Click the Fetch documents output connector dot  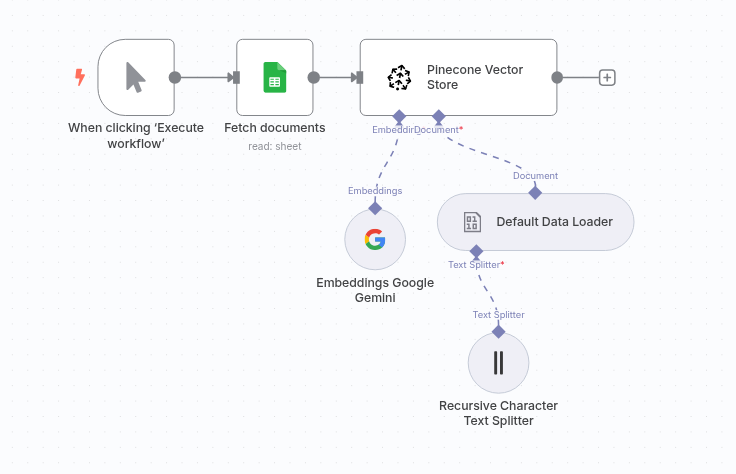tap(314, 77)
